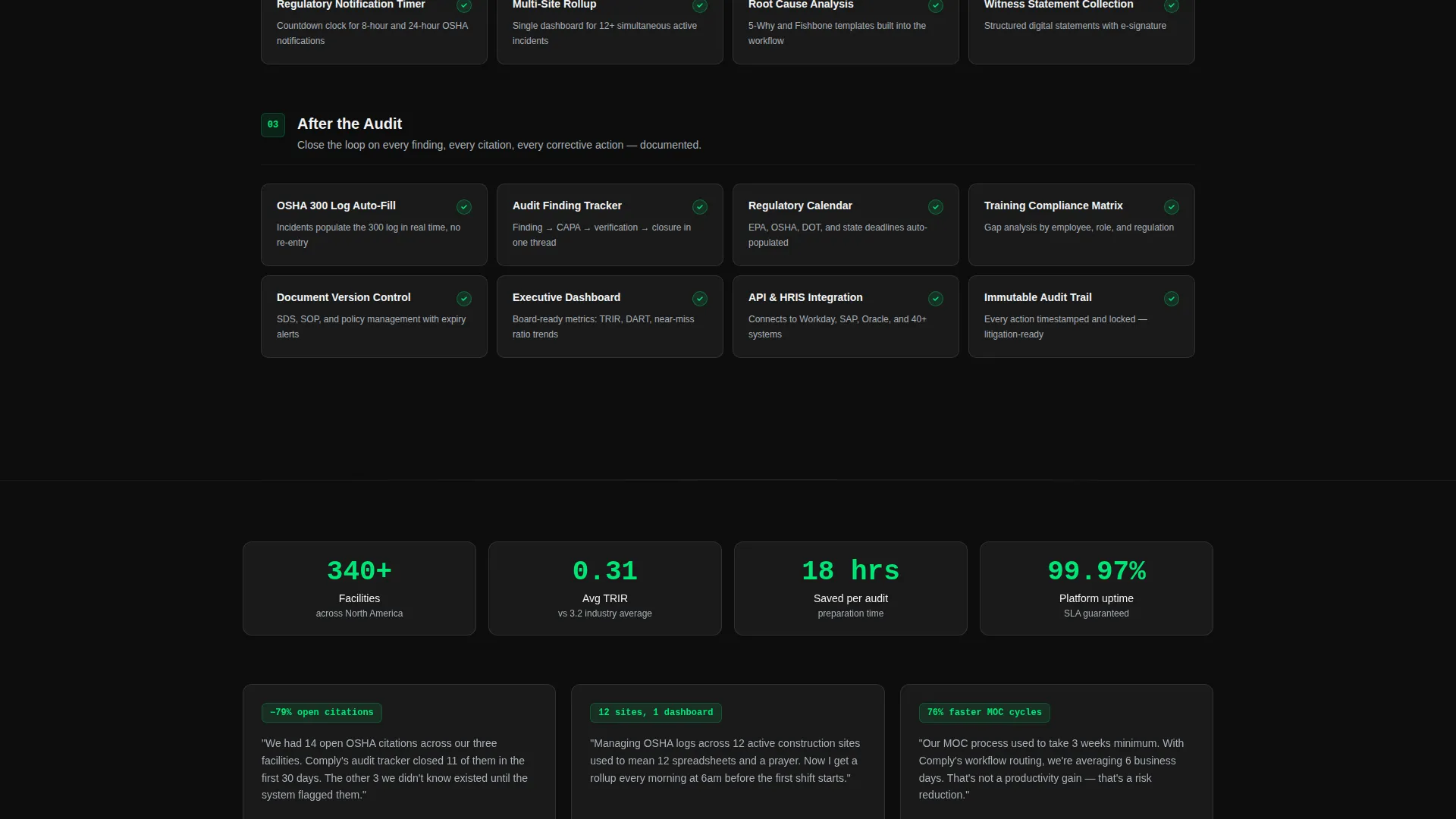Select the Training Compliance Matrix title
Image resolution: width=1456 pixels, height=819 pixels.
tap(1053, 206)
